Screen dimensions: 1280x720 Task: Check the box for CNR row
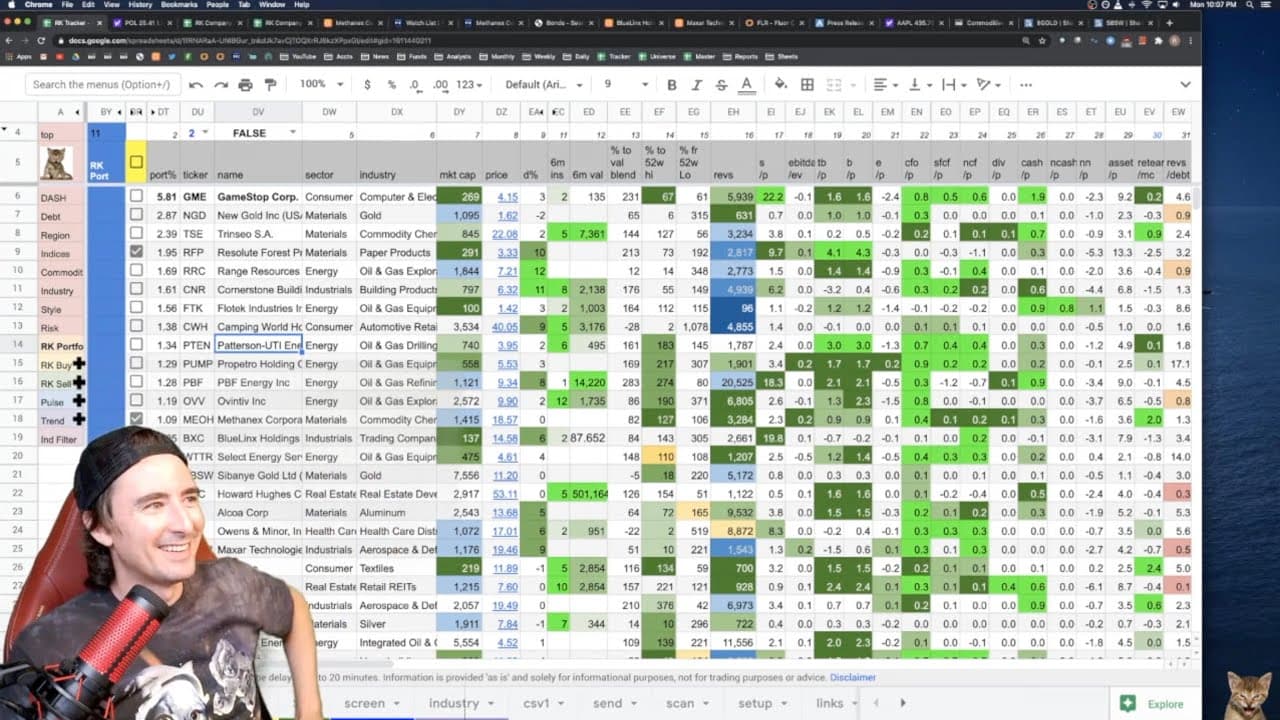pyautogui.click(x=136, y=289)
